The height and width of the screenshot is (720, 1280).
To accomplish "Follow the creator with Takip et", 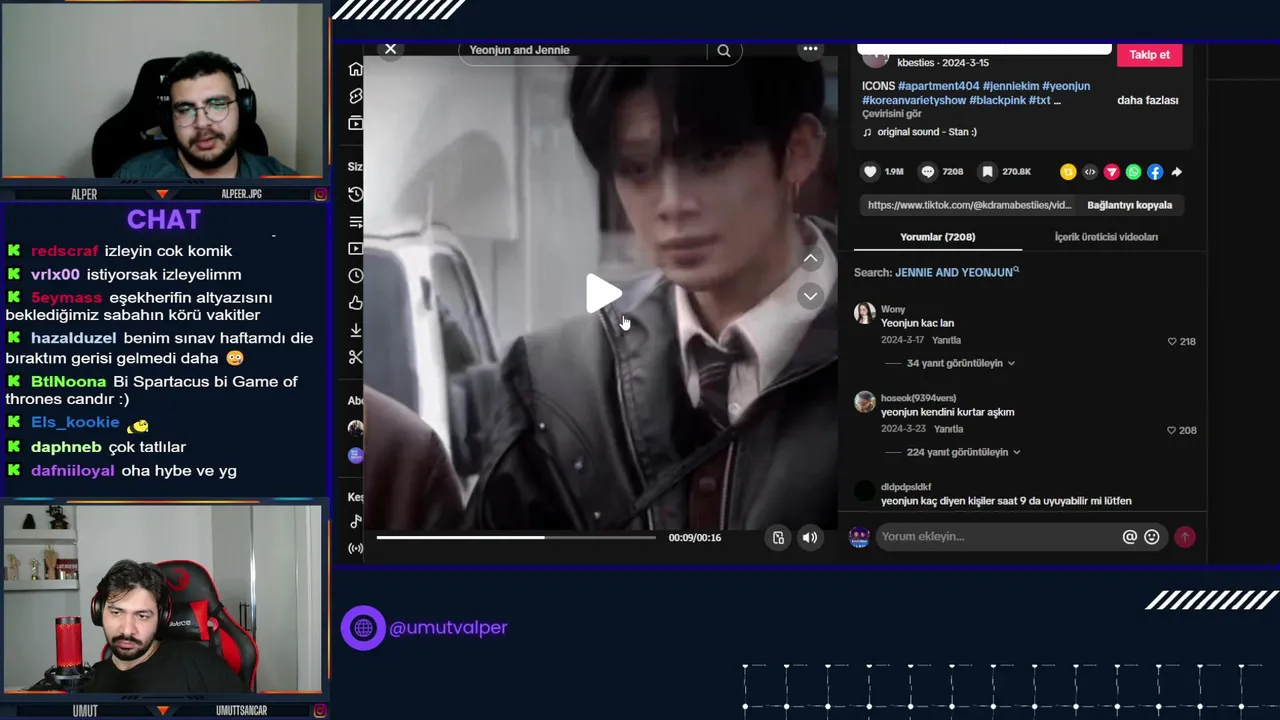I will 1149,55.
